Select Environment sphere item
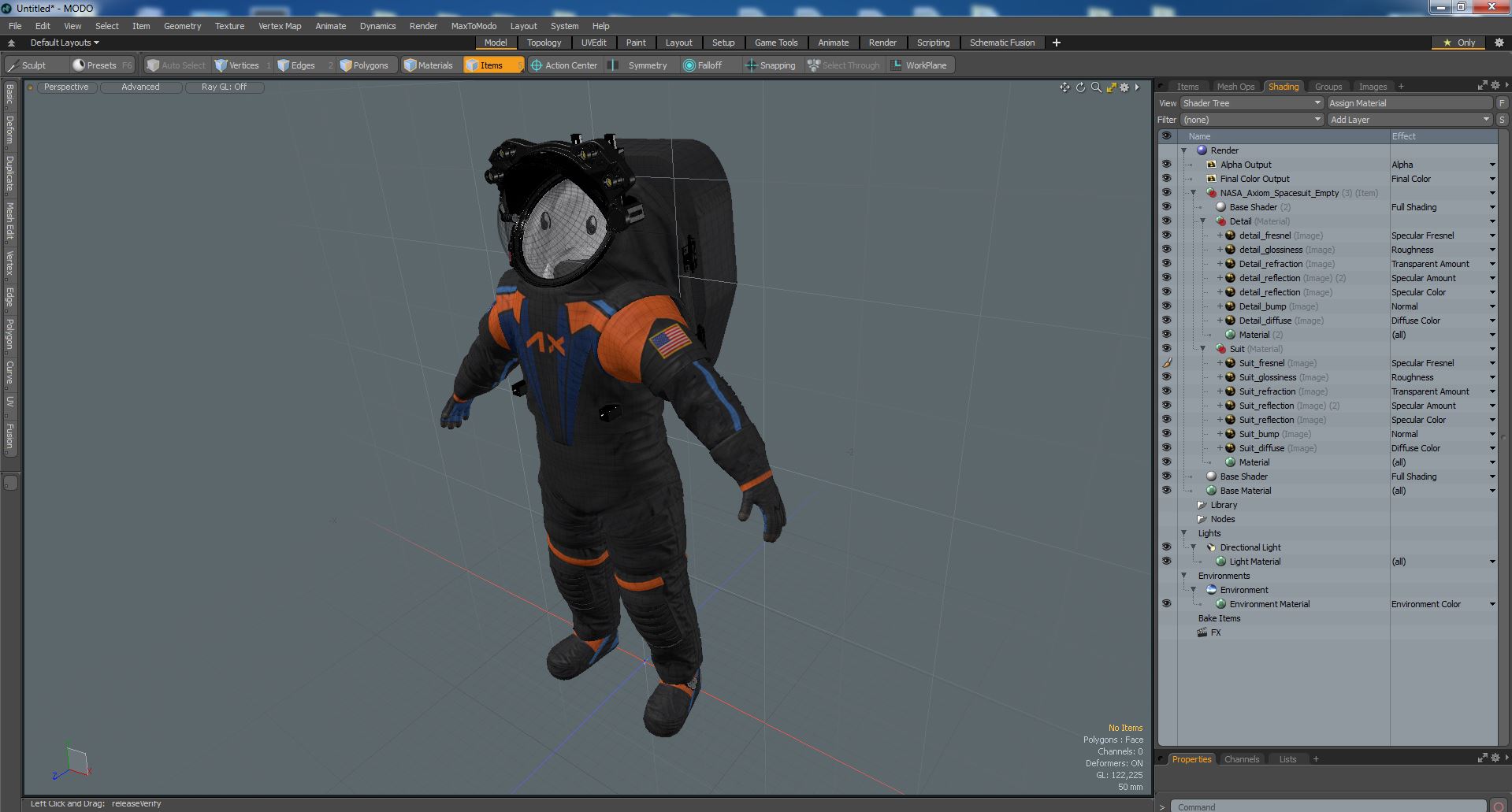 (x=1211, y=590)
